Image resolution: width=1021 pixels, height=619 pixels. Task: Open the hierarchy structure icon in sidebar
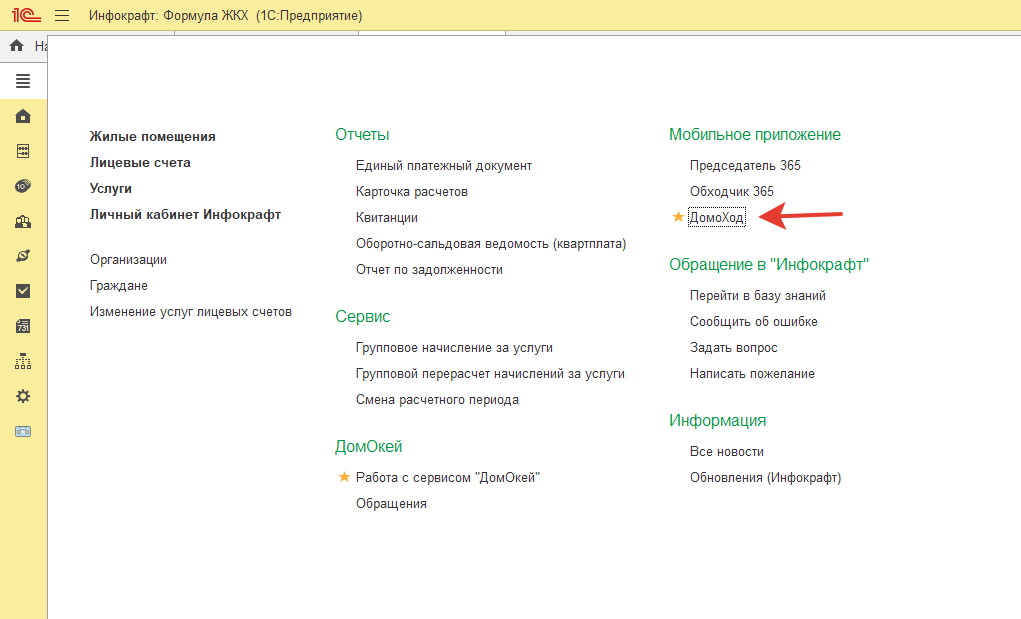pyautogui.click(x=23, y=361)
